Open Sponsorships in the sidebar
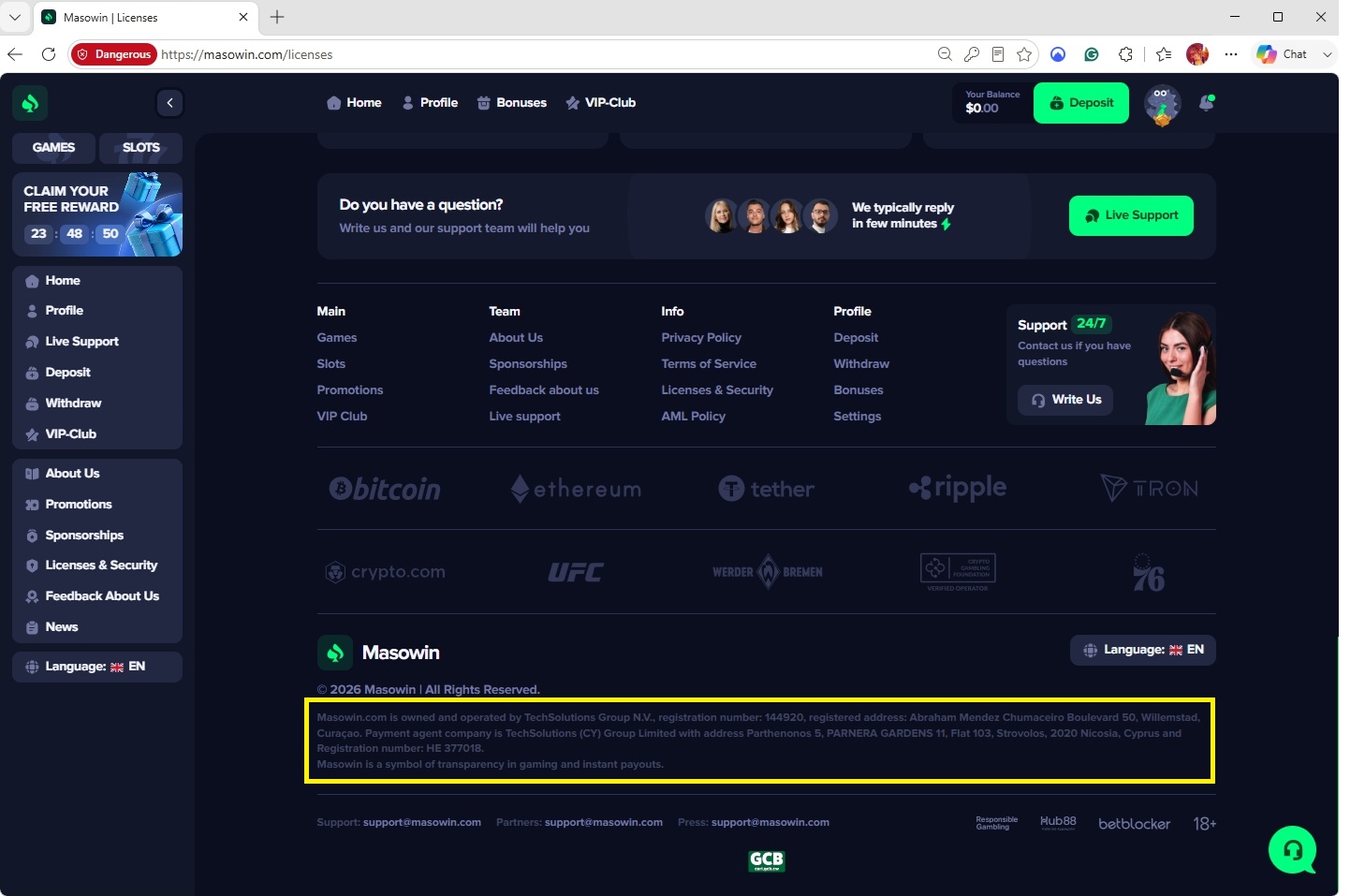Screen dimensions: 1350x896 [97, 536]
